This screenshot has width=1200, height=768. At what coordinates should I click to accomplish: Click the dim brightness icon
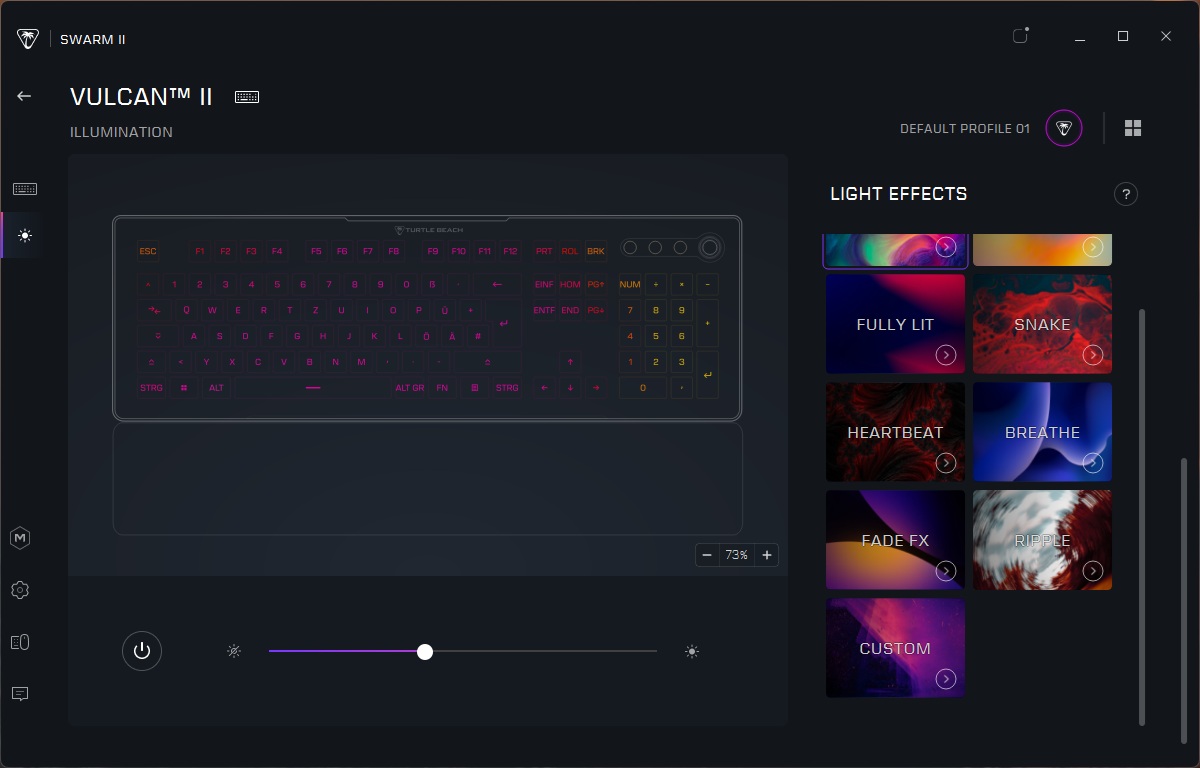234,652
